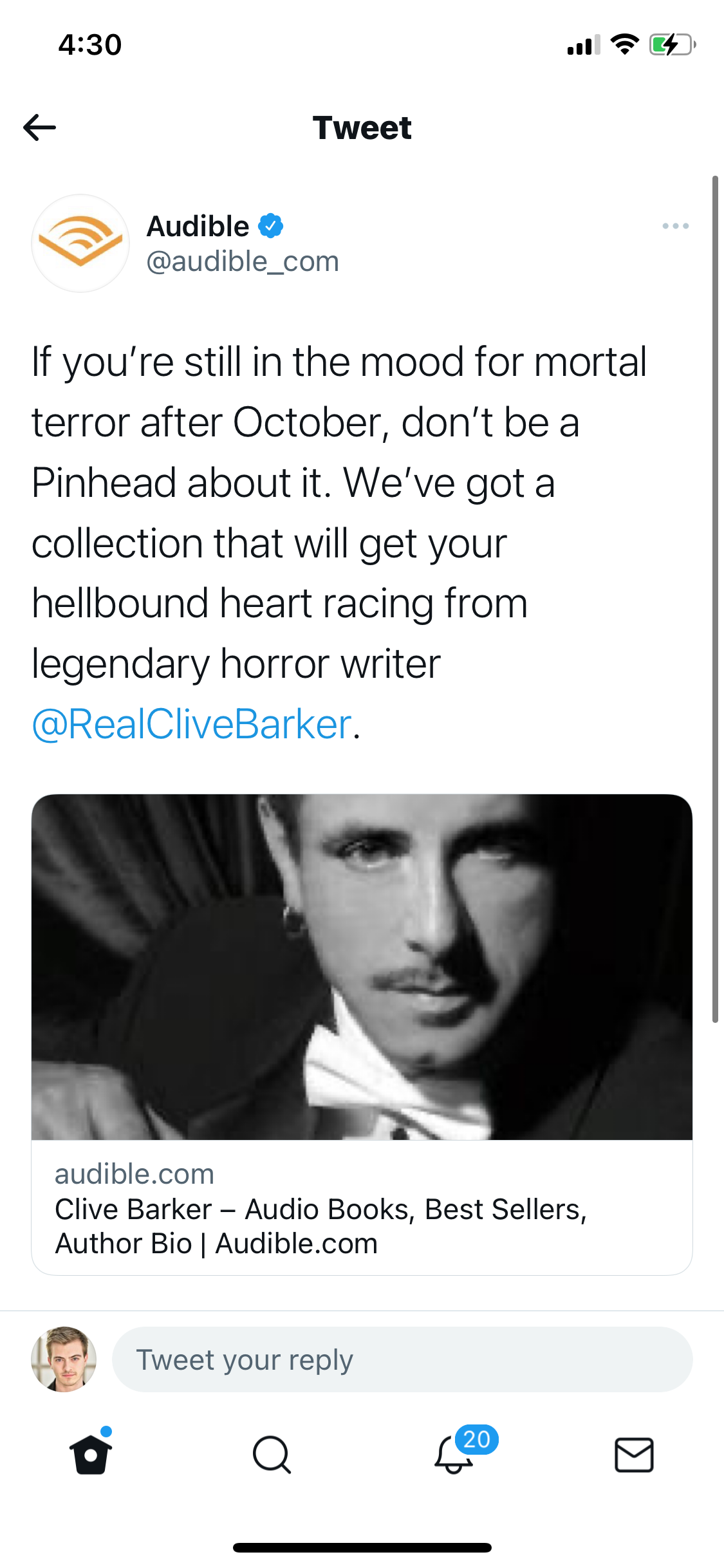
Task: Open the tweet's three-dot options menu
Action: (x=675, y=226)
